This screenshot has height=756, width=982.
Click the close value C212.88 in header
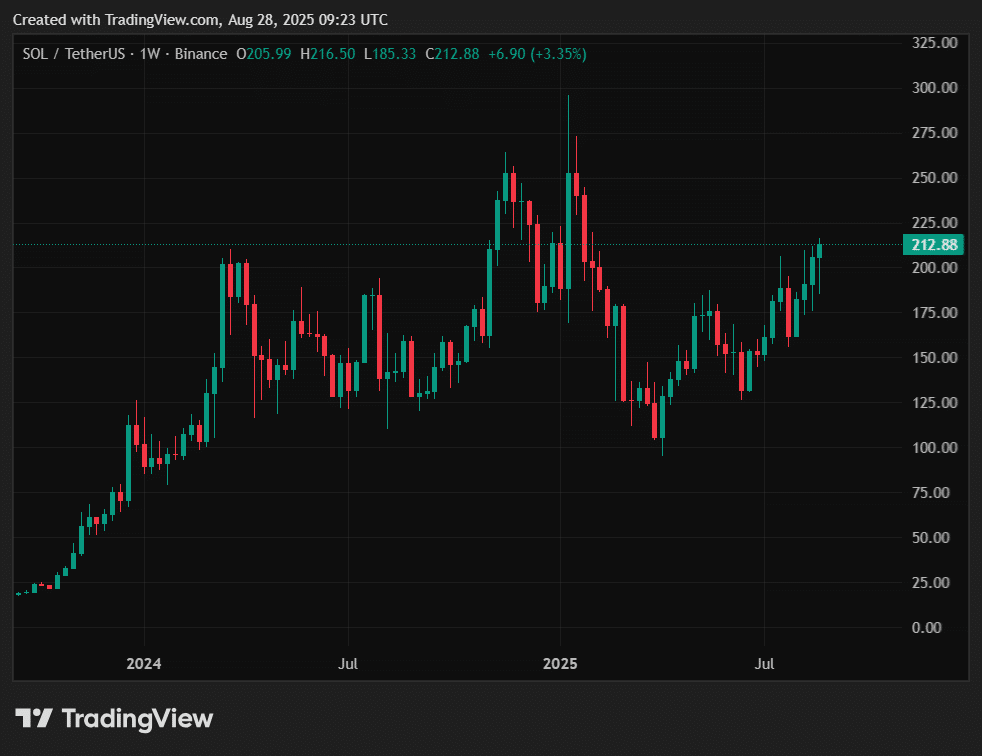pos(452,54)
